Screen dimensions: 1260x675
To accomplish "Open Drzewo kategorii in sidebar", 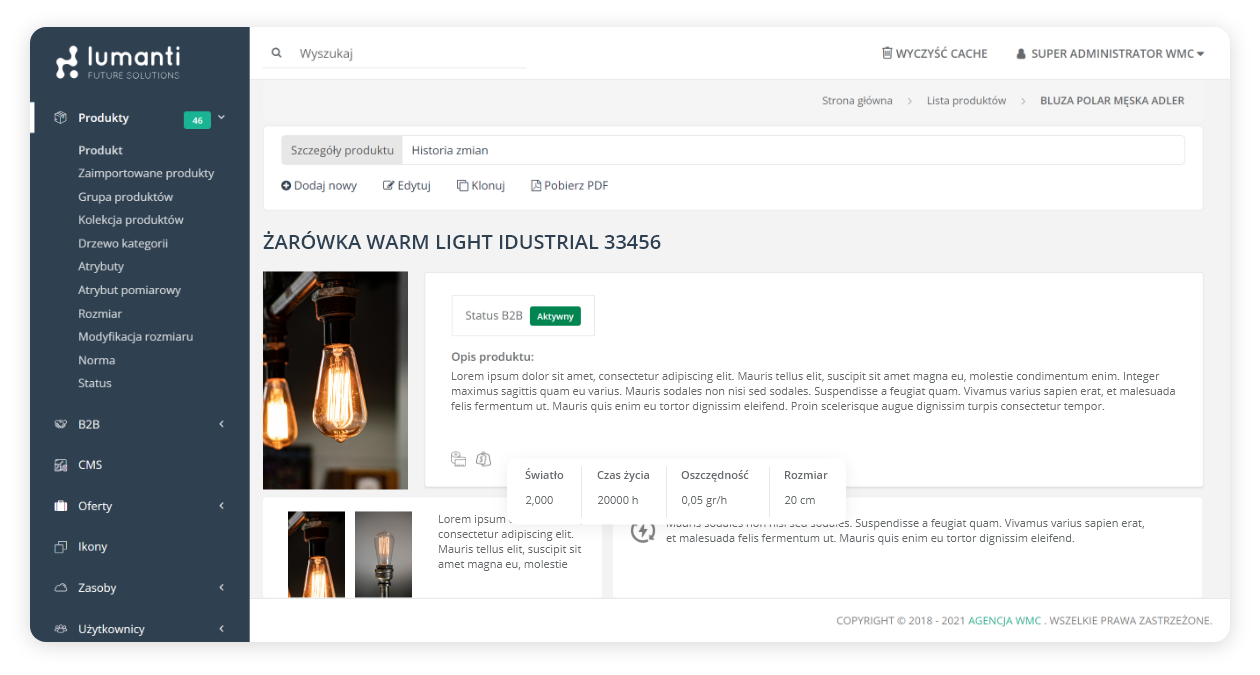I will pyautogui.click(x=123, y=243).
